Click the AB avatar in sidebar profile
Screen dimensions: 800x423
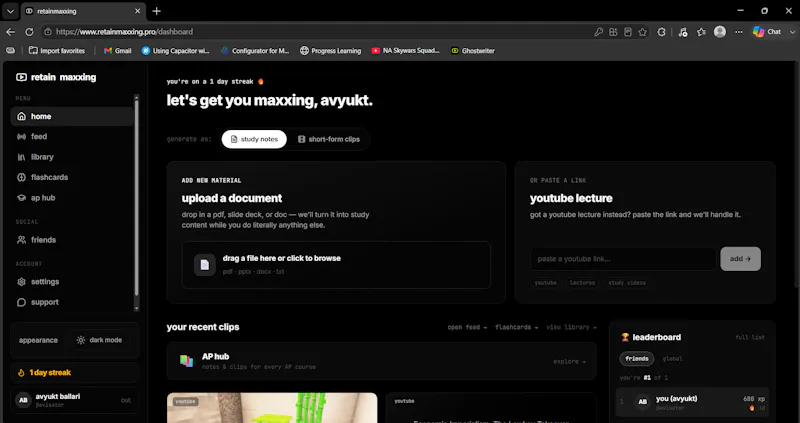click(x=23, y=401)
